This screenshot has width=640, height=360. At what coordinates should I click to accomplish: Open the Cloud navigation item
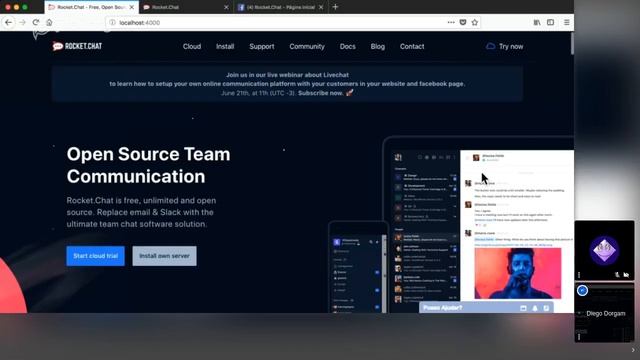point(192,47)
